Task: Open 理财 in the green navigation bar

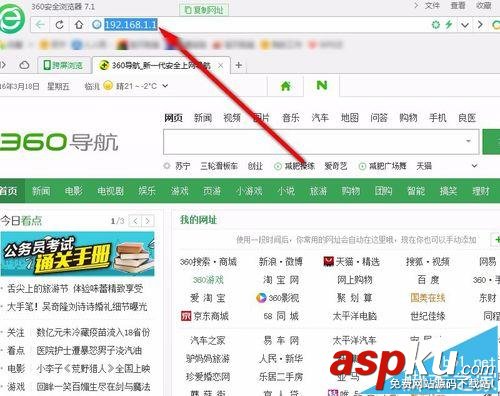Action: click(x=480, y=191)
